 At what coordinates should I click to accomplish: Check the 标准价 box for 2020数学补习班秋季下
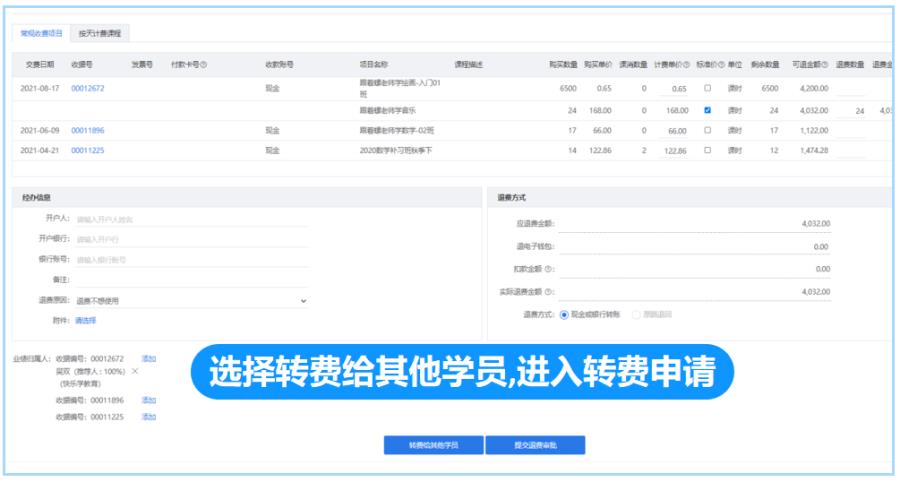pyautogui.click(x=708, y=150)
